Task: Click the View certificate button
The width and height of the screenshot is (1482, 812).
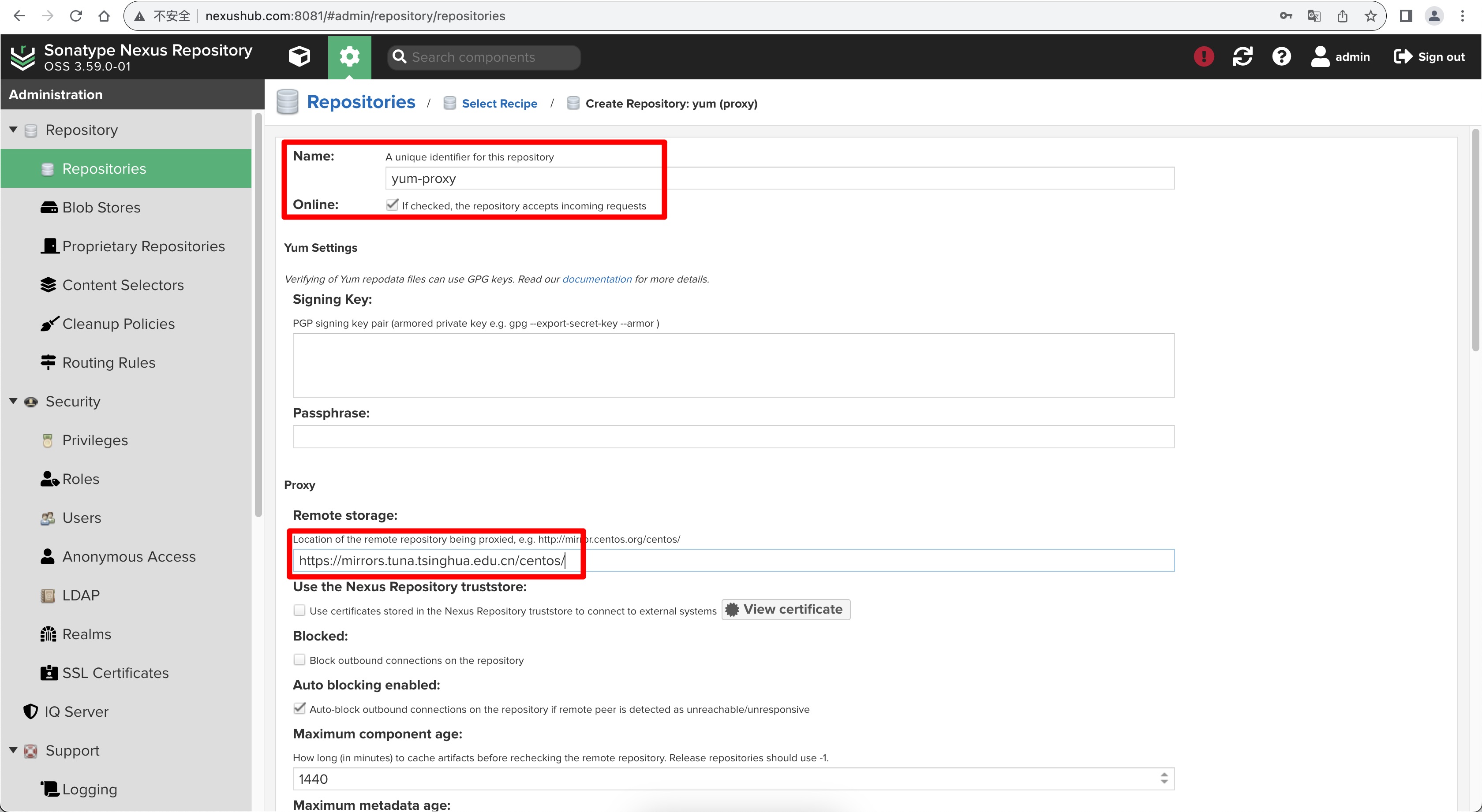Action: tap(786, 610)
